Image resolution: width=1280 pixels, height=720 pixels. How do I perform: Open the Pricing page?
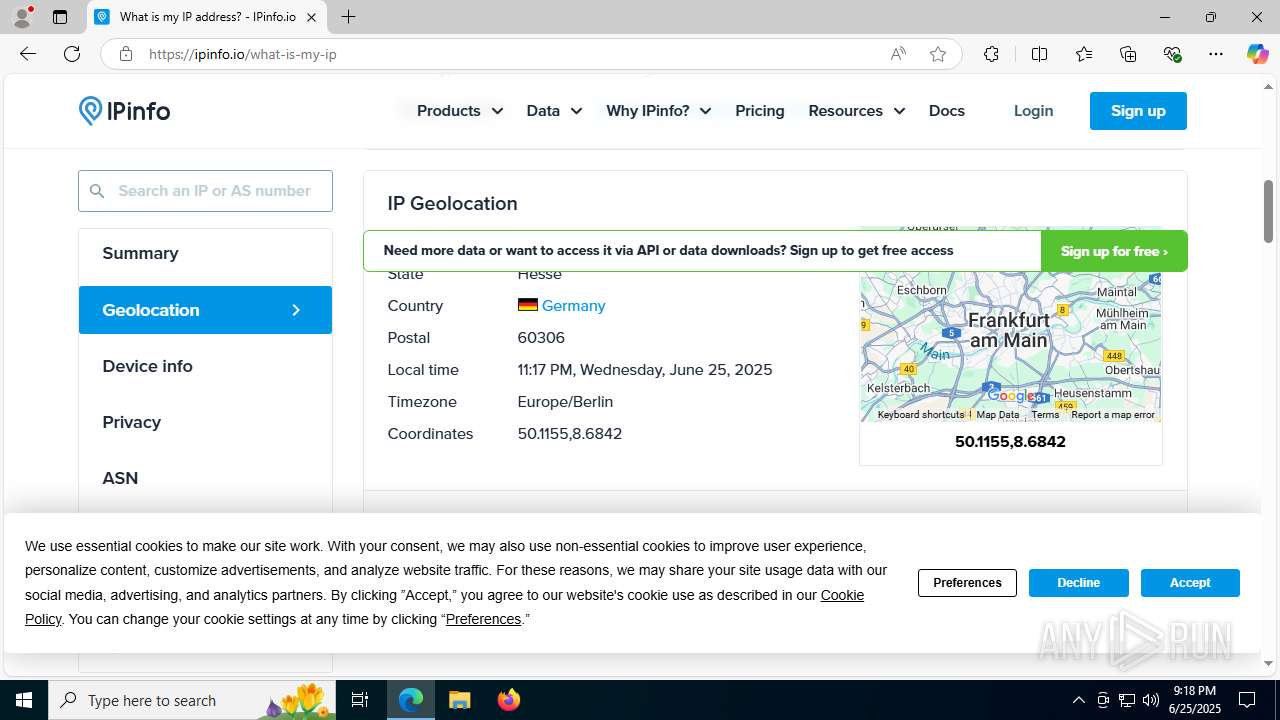tap(760, 111)
